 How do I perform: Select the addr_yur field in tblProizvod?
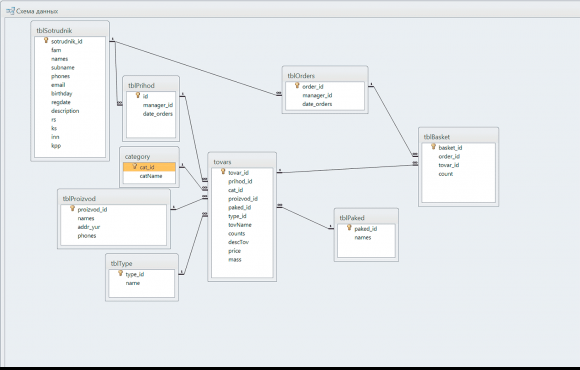point(89,227)
